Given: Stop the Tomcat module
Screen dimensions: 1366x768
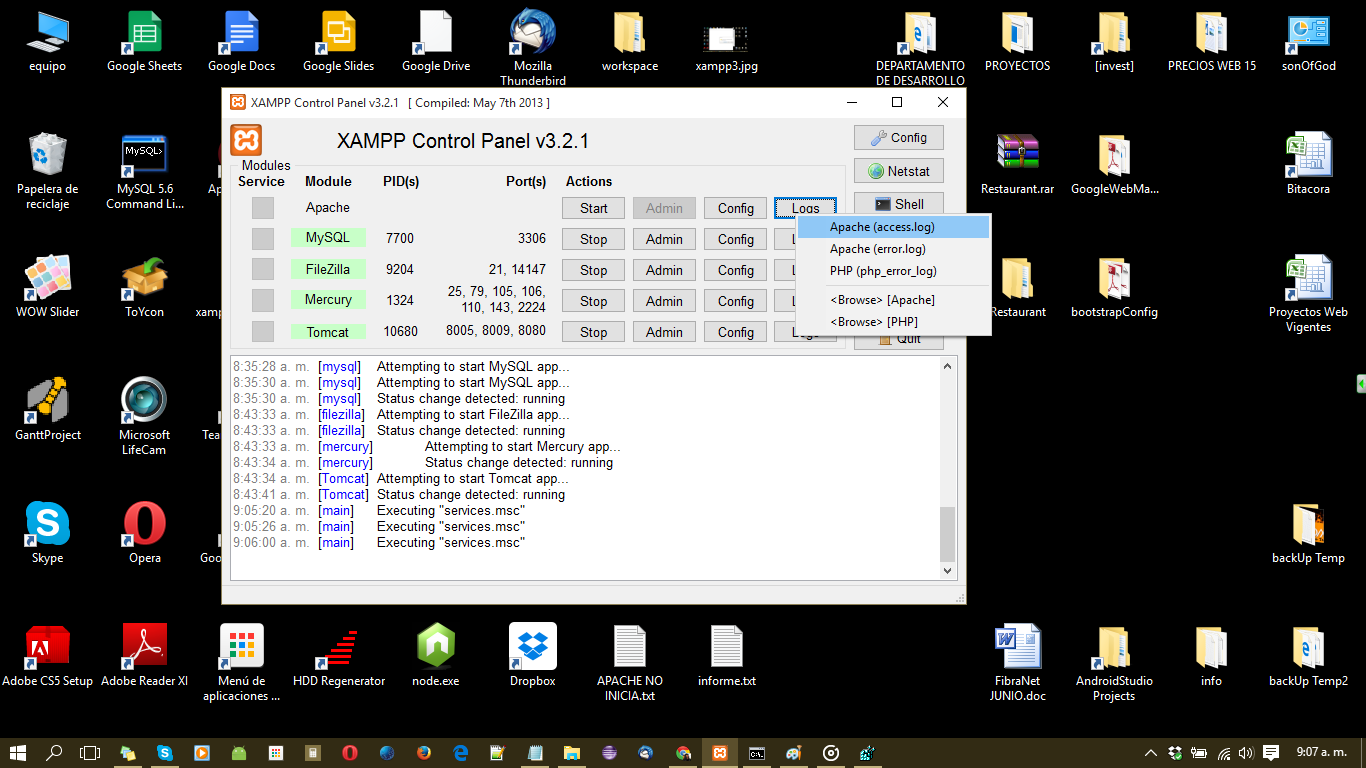Looking at the screenshot, I should point(594,332).
